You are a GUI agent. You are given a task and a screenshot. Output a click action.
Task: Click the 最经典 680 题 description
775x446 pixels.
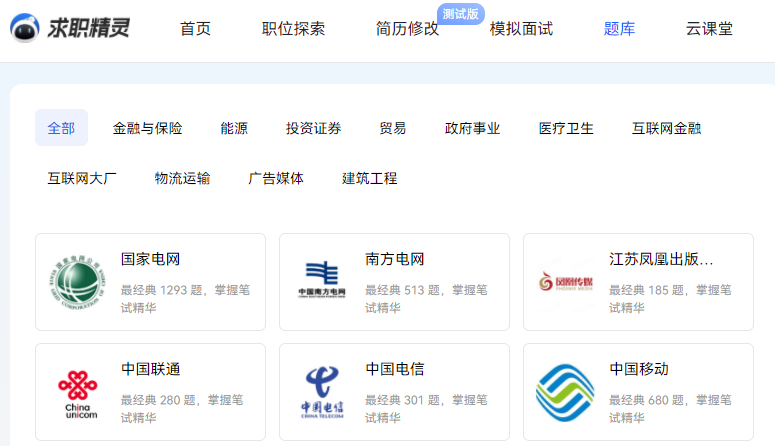[670, 408]
